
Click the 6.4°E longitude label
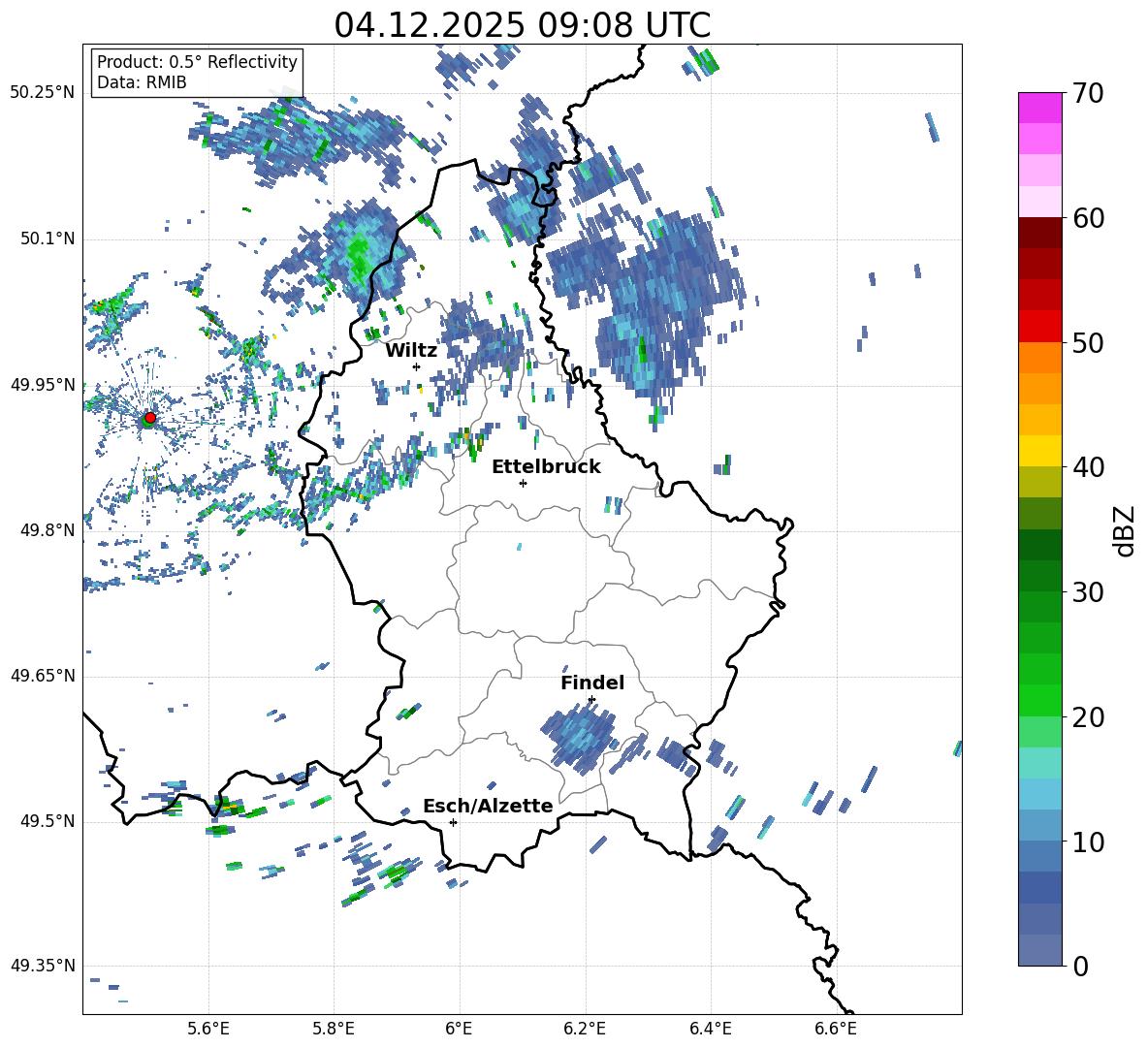coord(710,1029)
